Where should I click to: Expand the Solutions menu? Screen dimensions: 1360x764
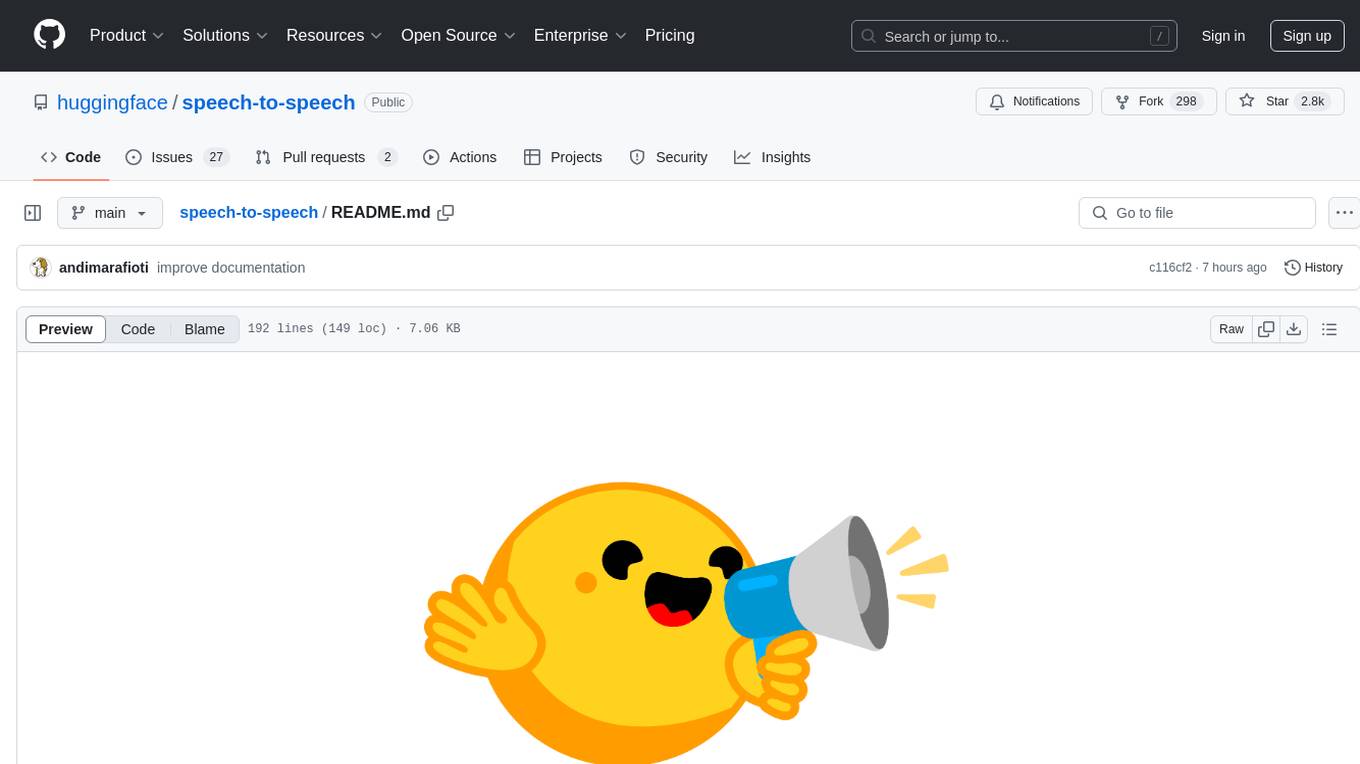click(x=225, y=35)
